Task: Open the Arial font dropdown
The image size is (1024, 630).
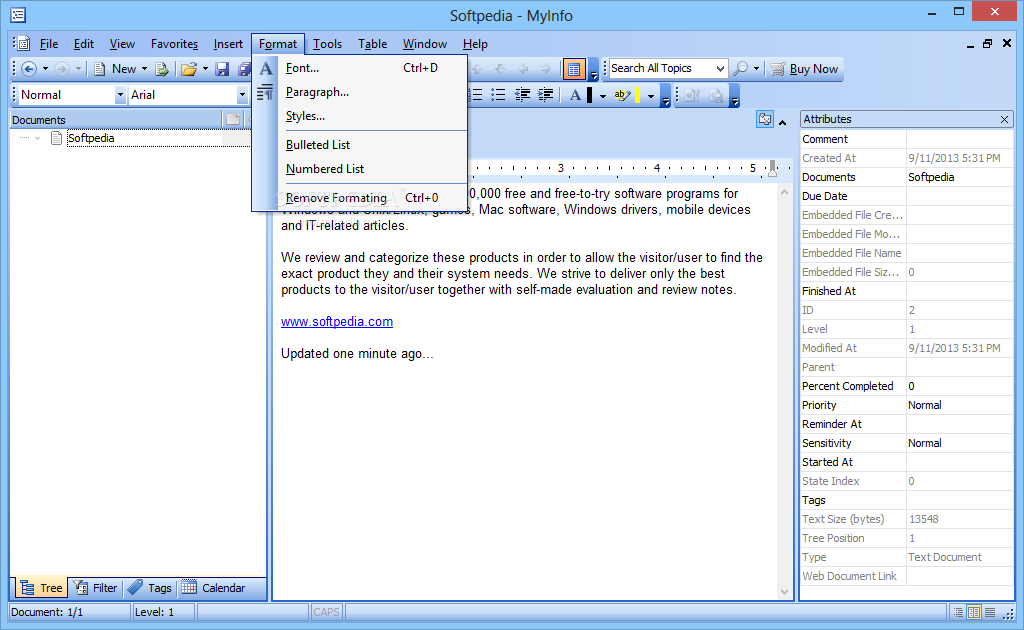Action: tap(242, 95)
